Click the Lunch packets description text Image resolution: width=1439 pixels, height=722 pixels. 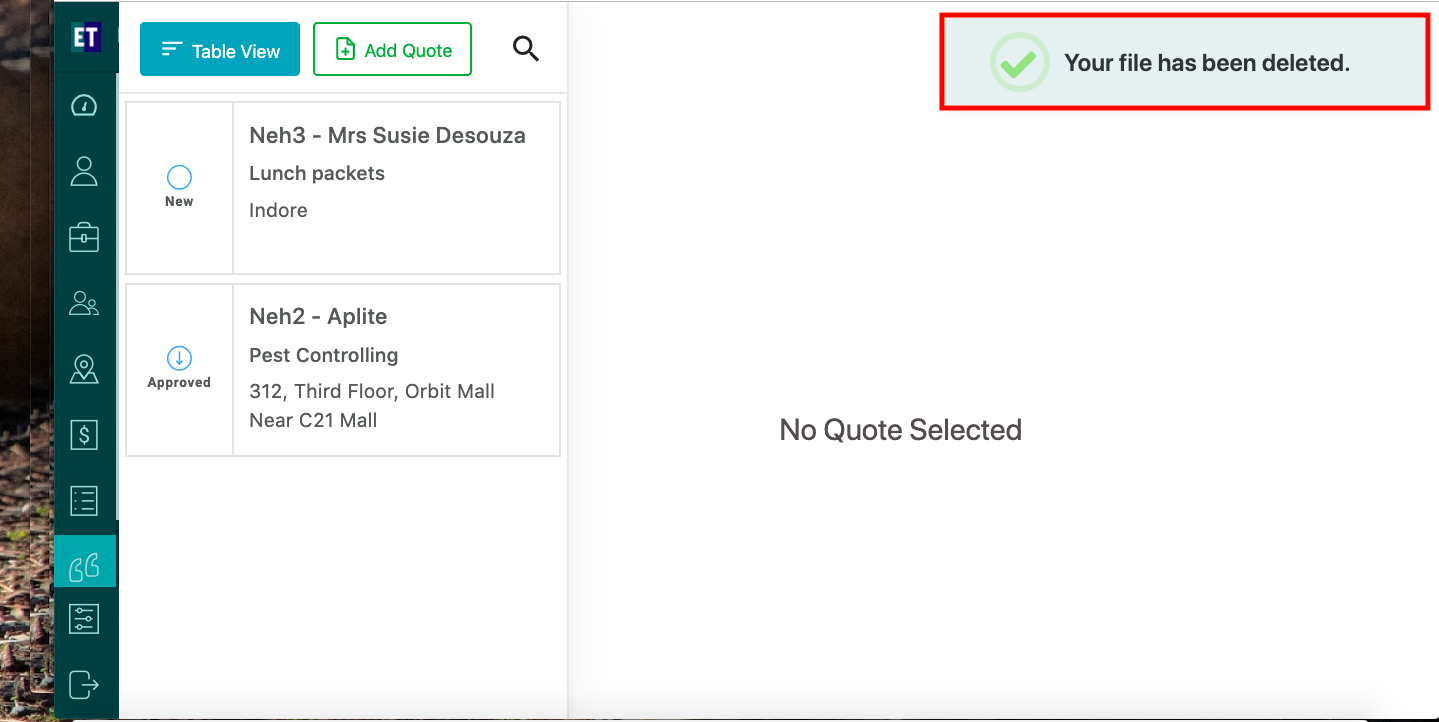point(317,173)
